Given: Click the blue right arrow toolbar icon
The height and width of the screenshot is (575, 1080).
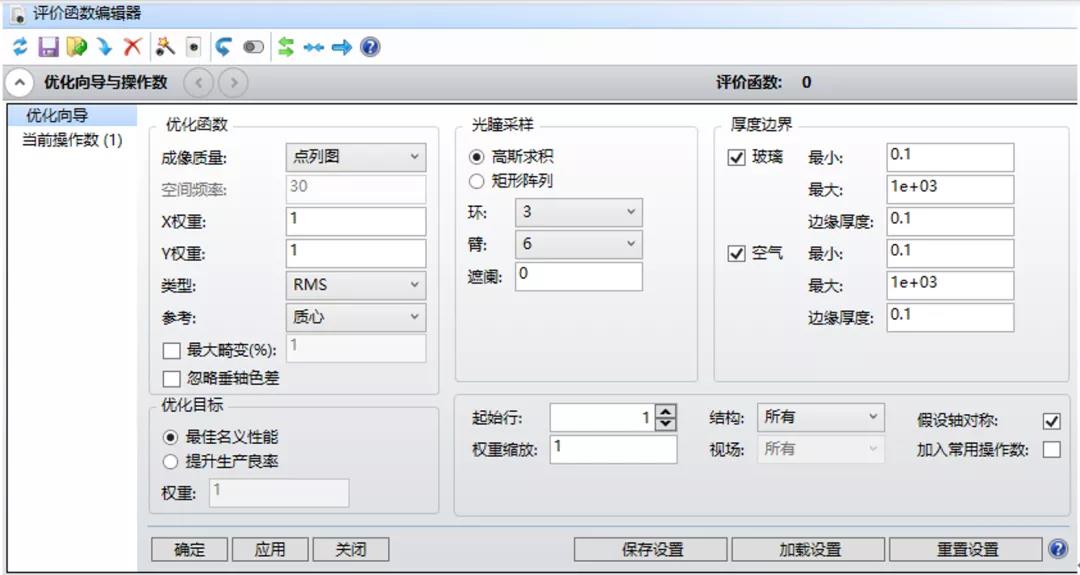Looking at the screenshot, I should (x=342, y=48).
